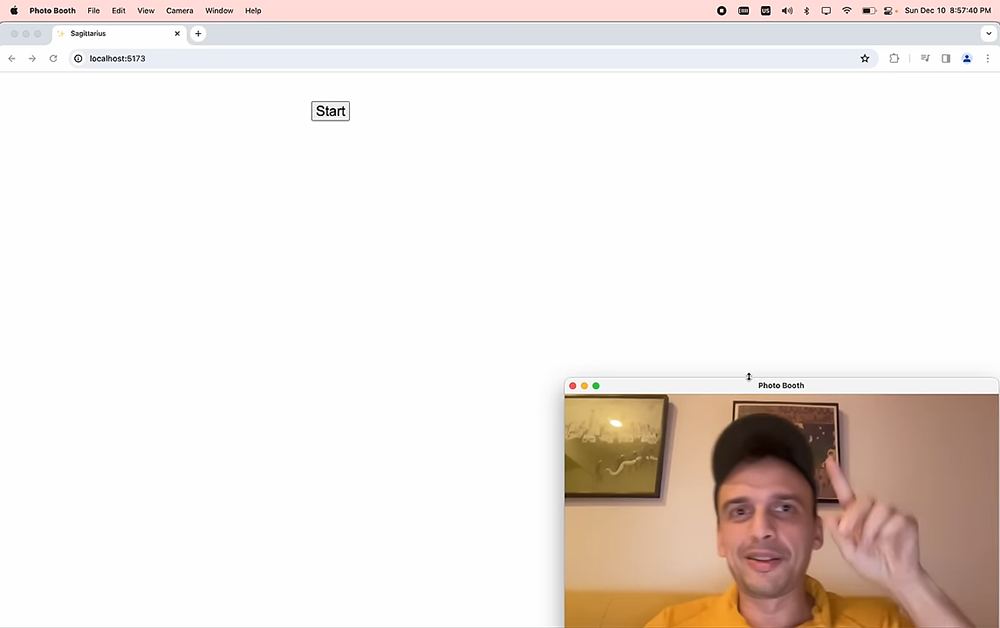
Task: Expand the tab search chevron
Action: click(x=988, y=34)
